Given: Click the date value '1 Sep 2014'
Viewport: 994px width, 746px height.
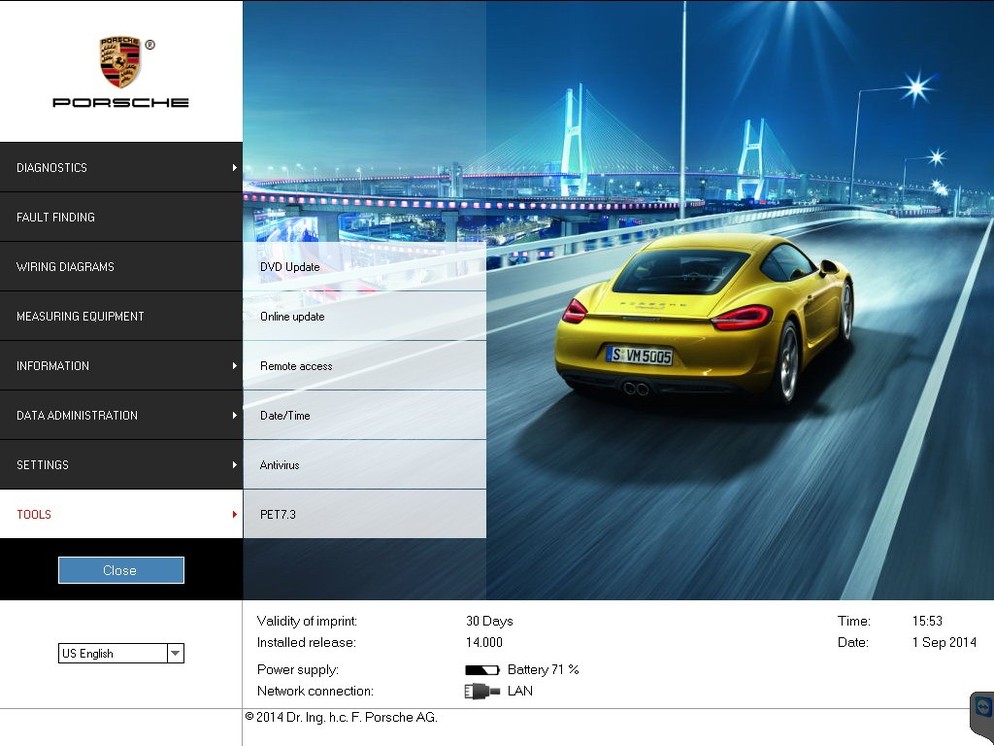Looking at the screenshot, I should point(945,642).
